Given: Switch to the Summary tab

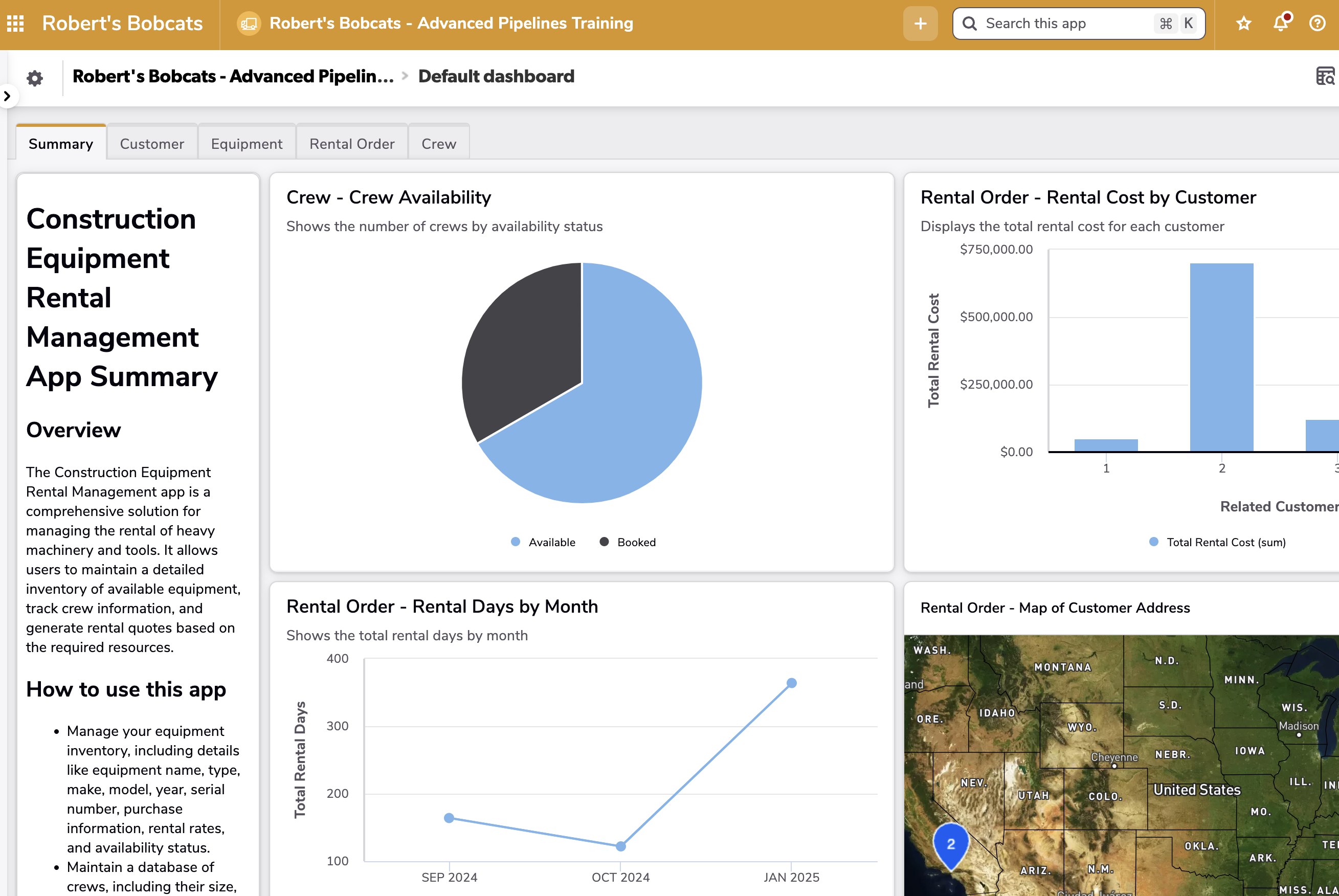Looking at the screenshot, I should (x=60, y=143).
